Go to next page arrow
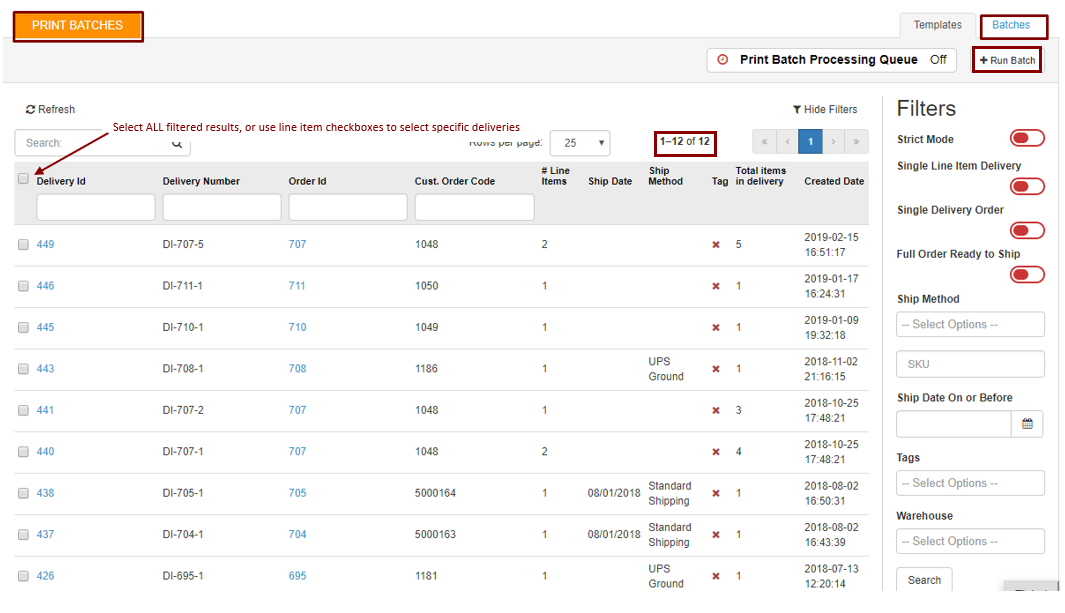 point(833,142)
